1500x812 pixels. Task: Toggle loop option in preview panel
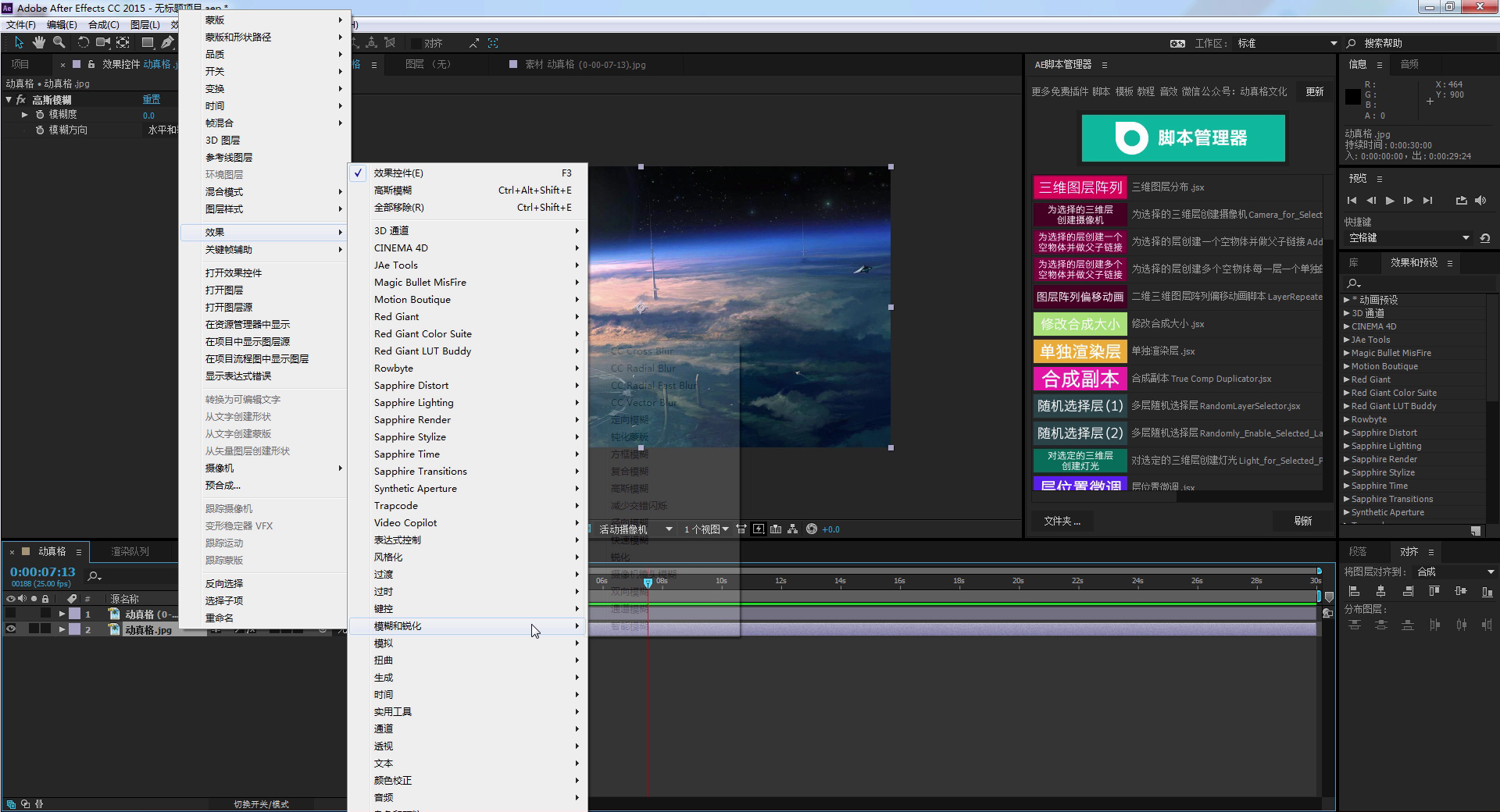tap(1461, 201)
